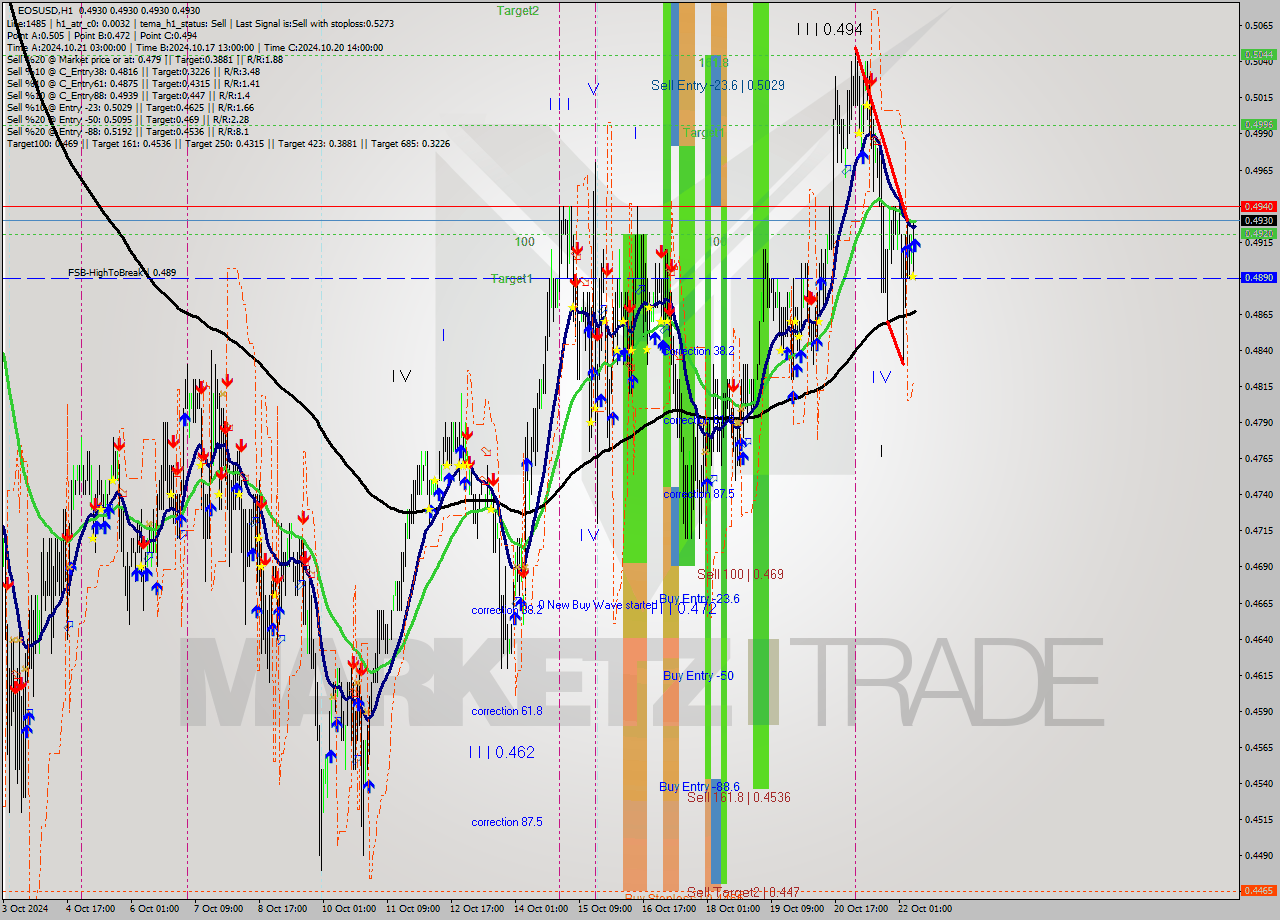Image resolution: width=1280 pixels, height=920 pixels.
Task: Click the 0.4490 price axis value
Action: [x=1257, y=855]
